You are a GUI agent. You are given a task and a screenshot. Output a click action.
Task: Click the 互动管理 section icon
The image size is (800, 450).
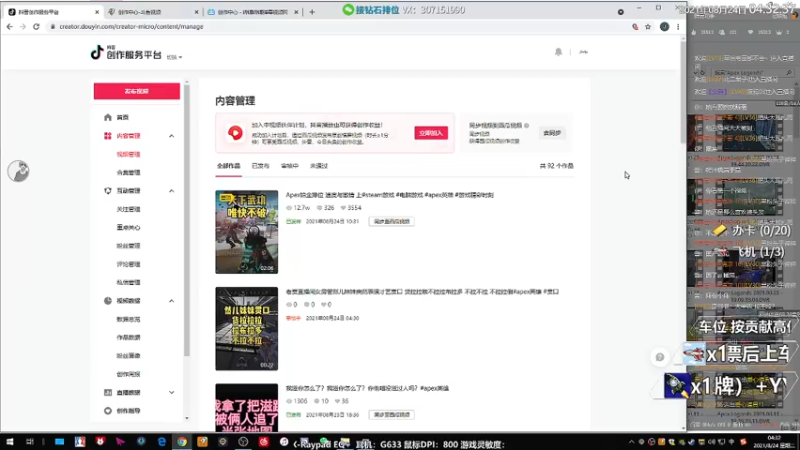(x=108, y=191)
